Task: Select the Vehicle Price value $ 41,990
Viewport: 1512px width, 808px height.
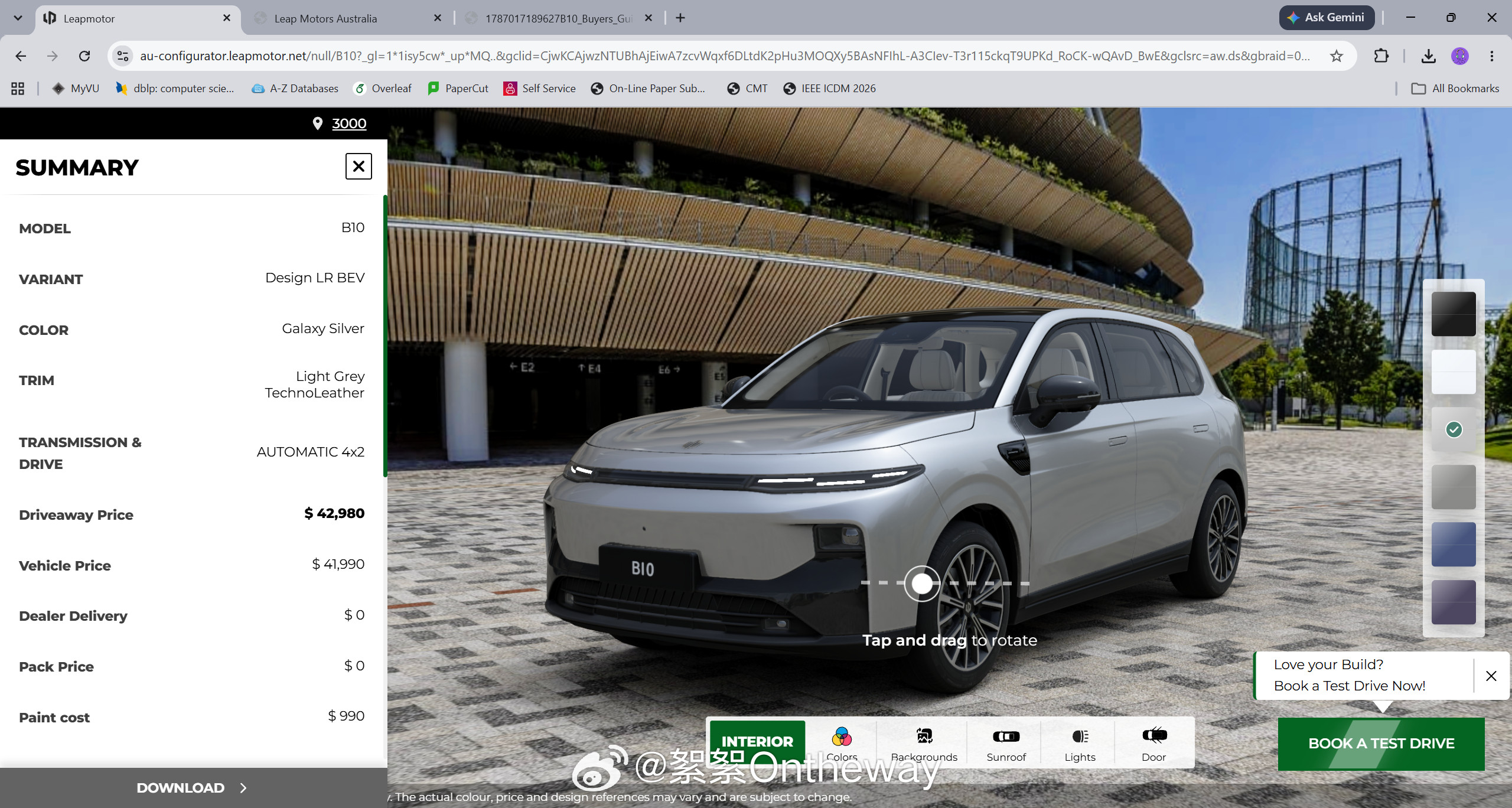Action: [x=338, y=565]
